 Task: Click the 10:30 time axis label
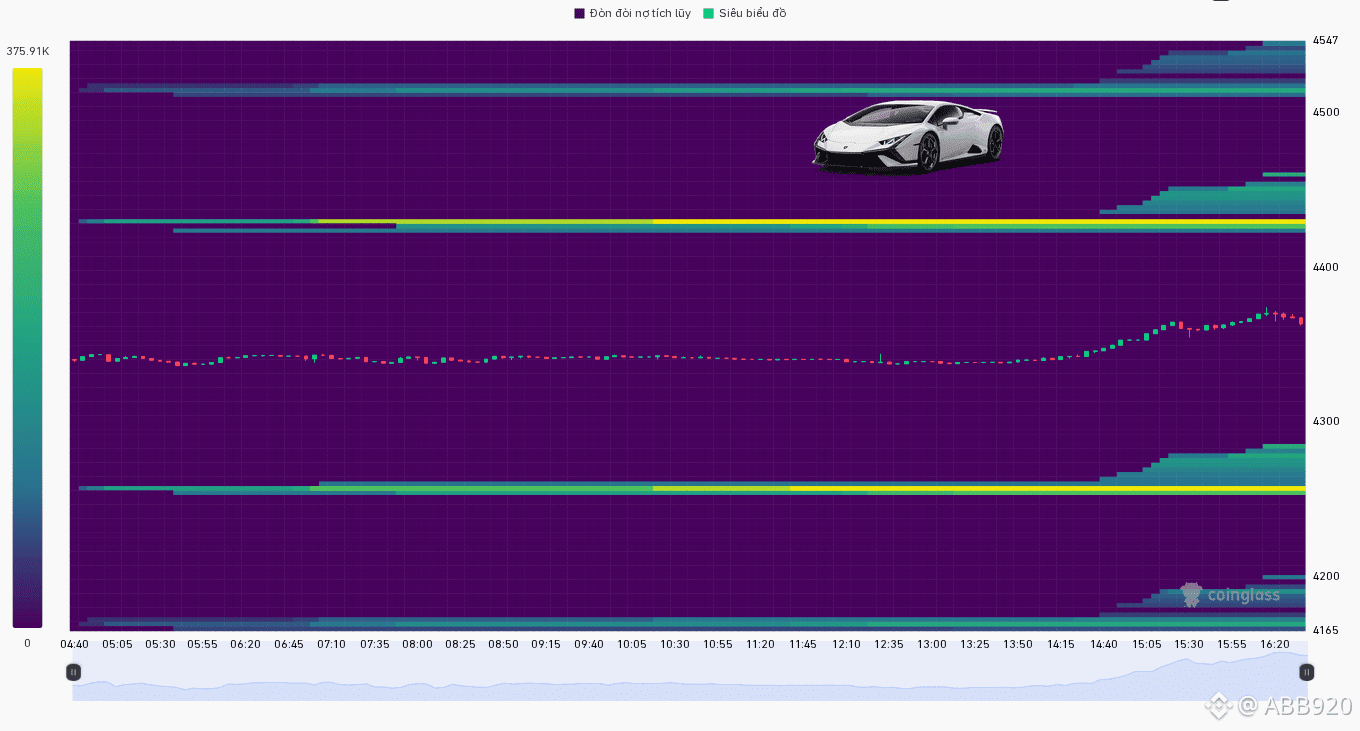674,644
